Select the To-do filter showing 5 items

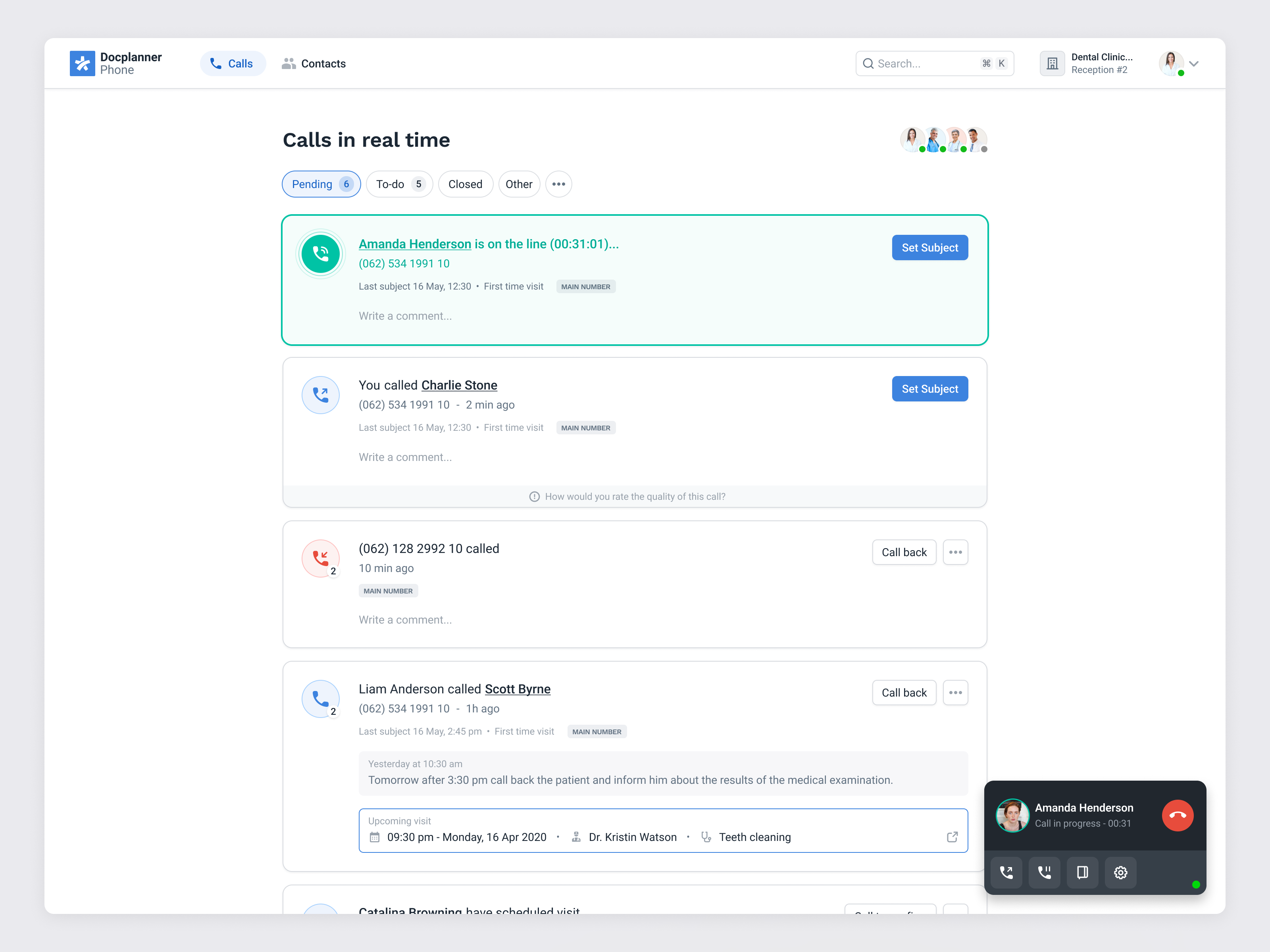pos(399,184)
